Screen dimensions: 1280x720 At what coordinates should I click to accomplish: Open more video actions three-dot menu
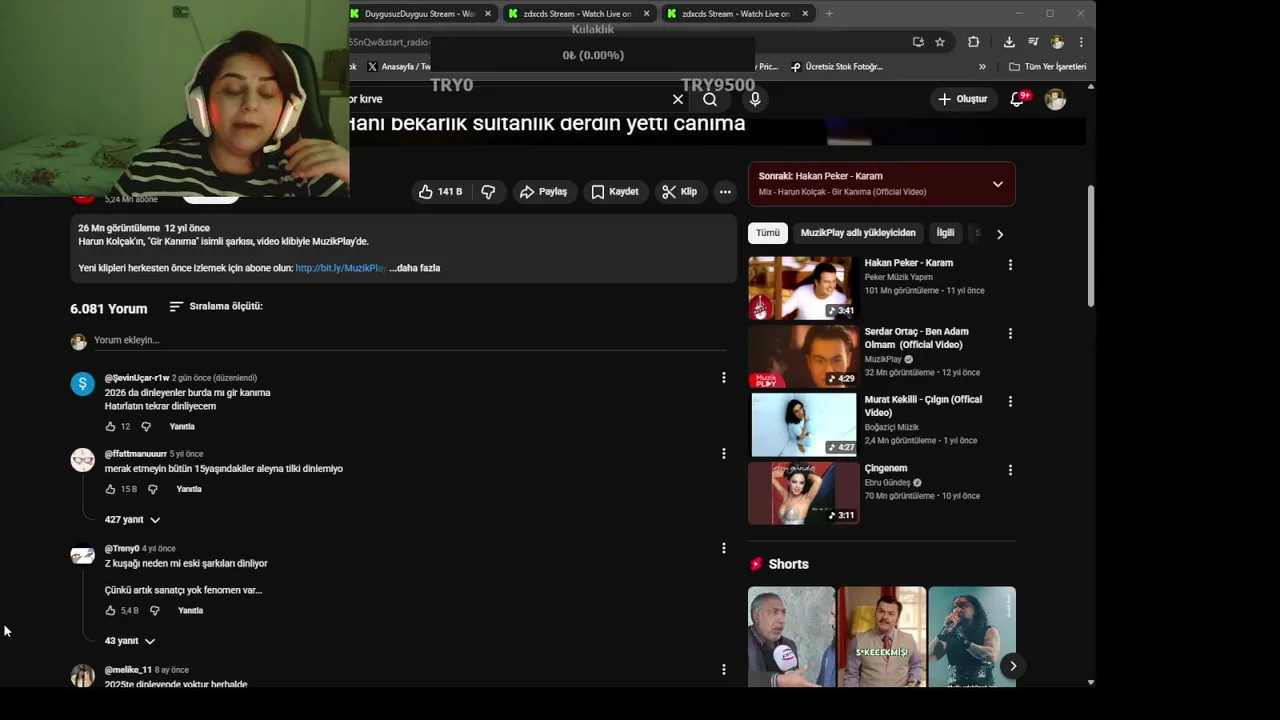(x=725, y=192)
